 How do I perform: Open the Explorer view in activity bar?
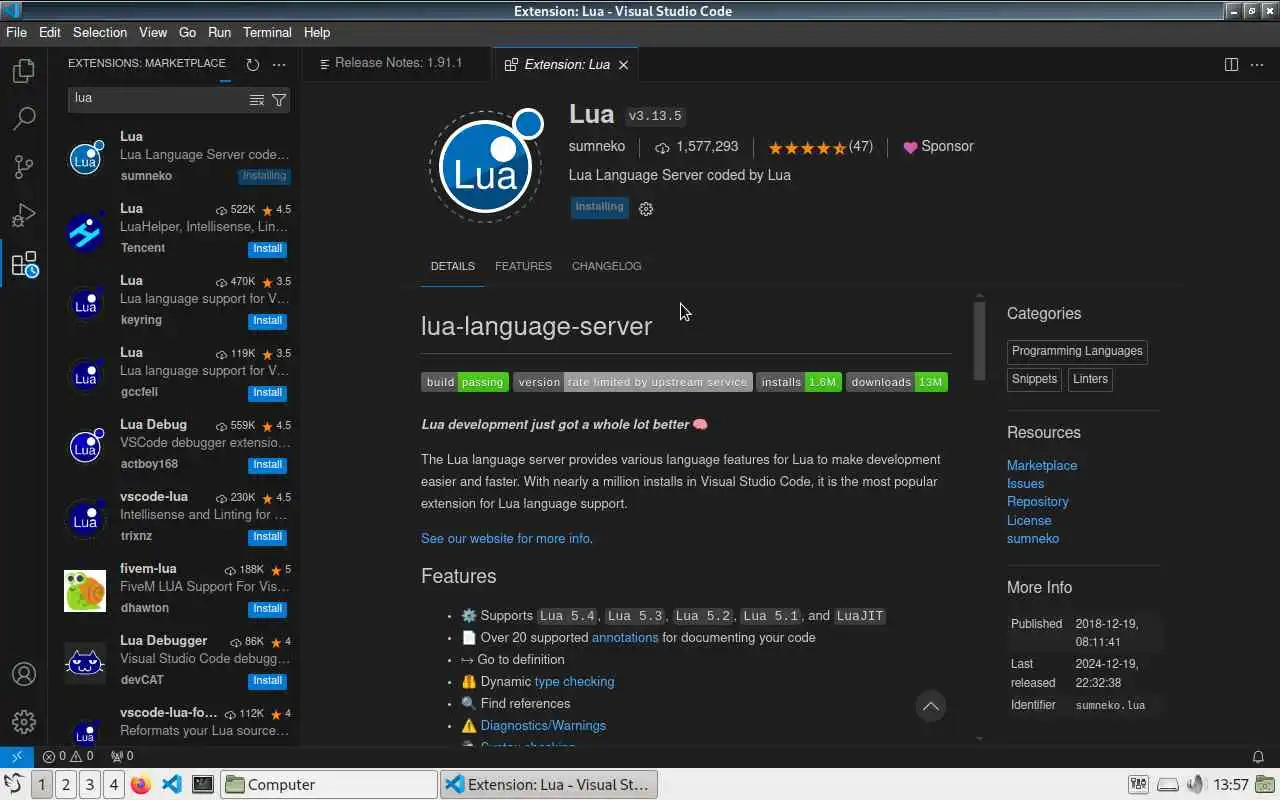tap(24, 71)
